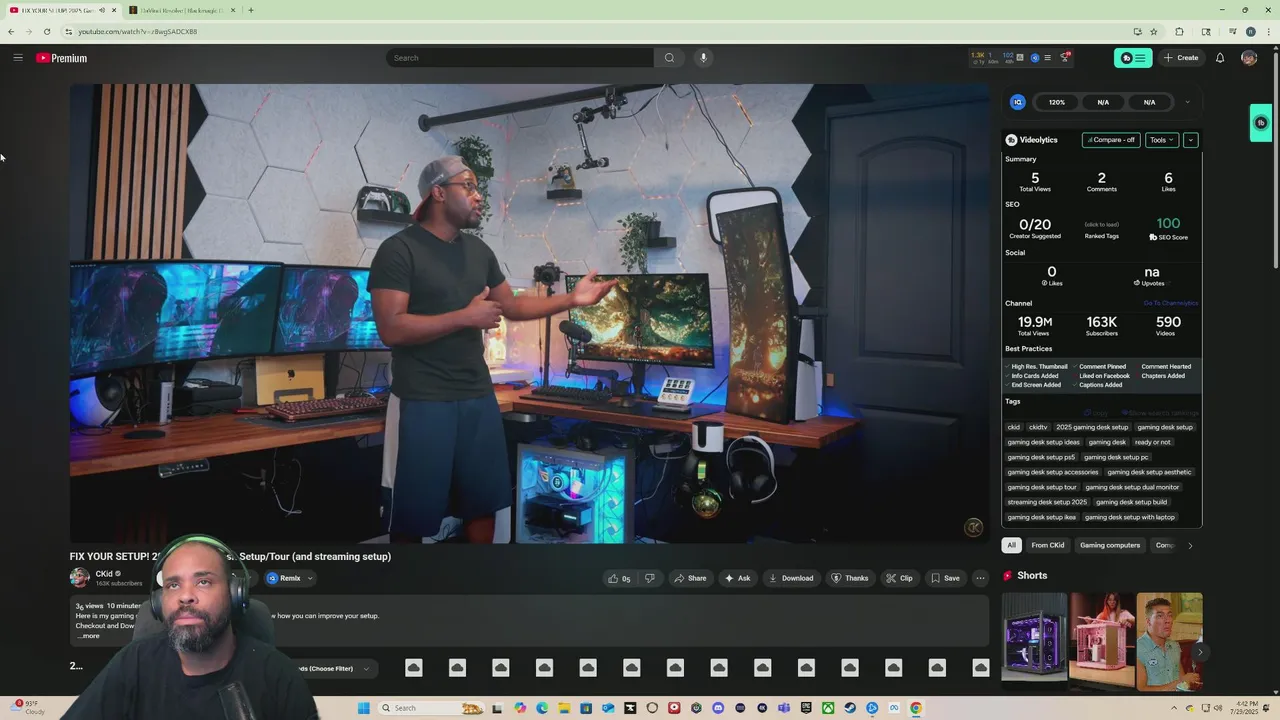Click the trophy icon with red badge
The image size is (1280, 720).
pos(1065,57)
